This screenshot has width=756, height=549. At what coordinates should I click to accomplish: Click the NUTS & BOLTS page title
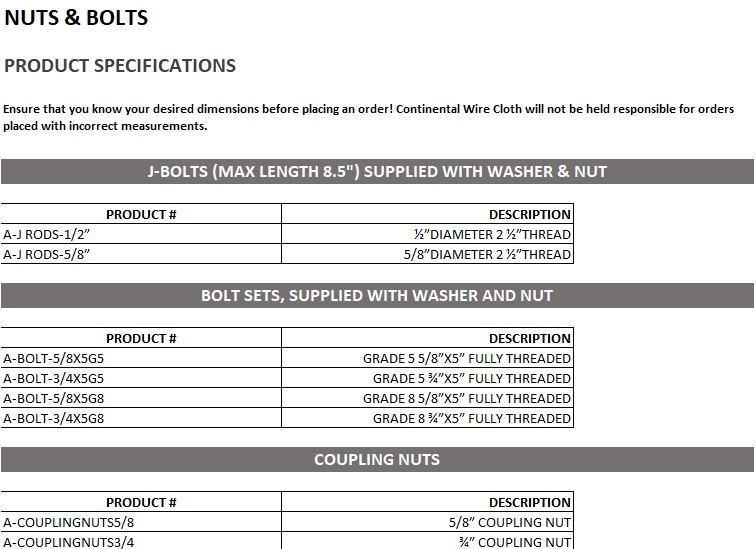pos(76,17)
